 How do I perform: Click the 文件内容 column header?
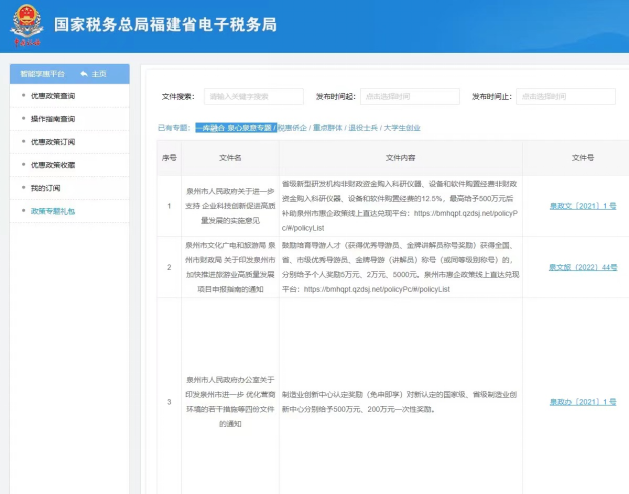coord(400,158)
